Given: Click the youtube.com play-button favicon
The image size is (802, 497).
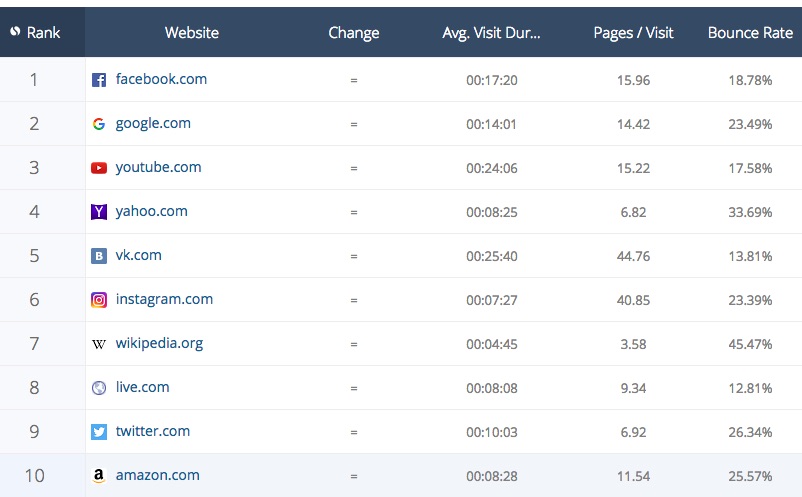Looking at the screenshot, I should pos(99,168).
